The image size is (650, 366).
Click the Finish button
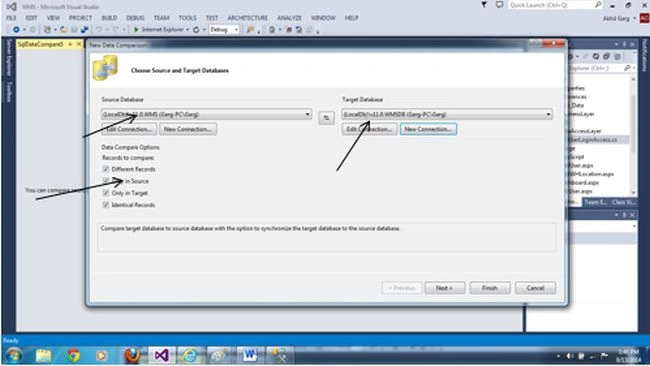pos(490,288)
